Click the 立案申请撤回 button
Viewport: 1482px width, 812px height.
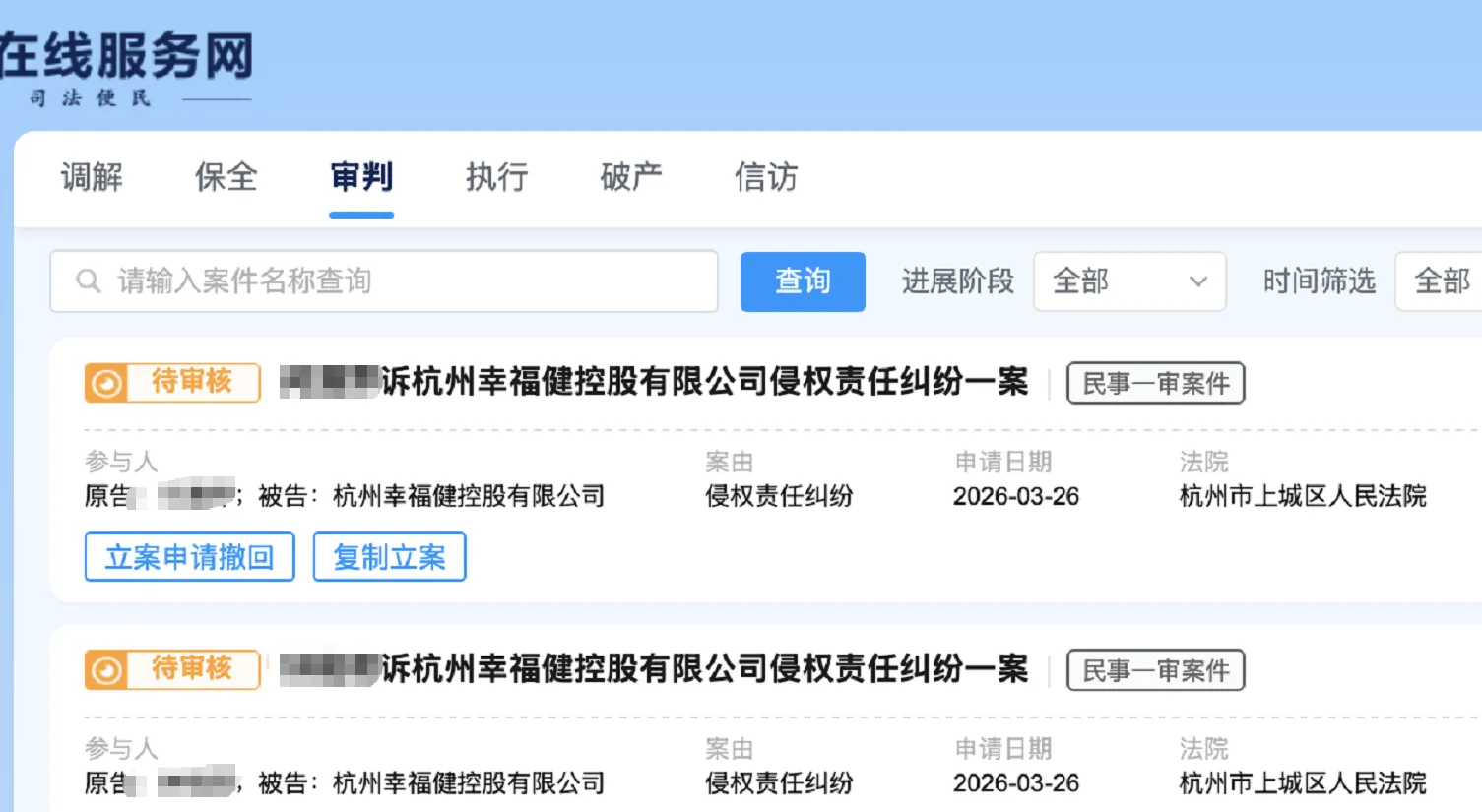189,557
